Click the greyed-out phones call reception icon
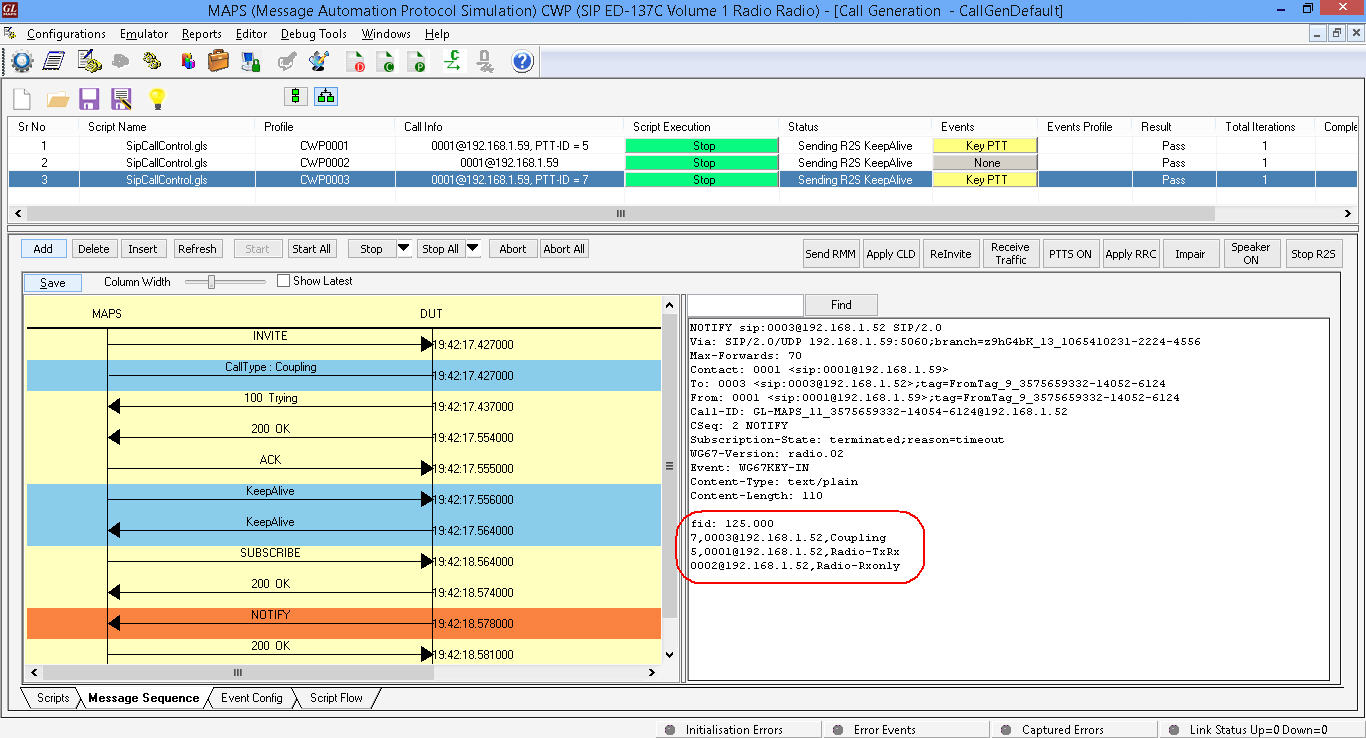The image size is (1366, 738). click(120, 62)
